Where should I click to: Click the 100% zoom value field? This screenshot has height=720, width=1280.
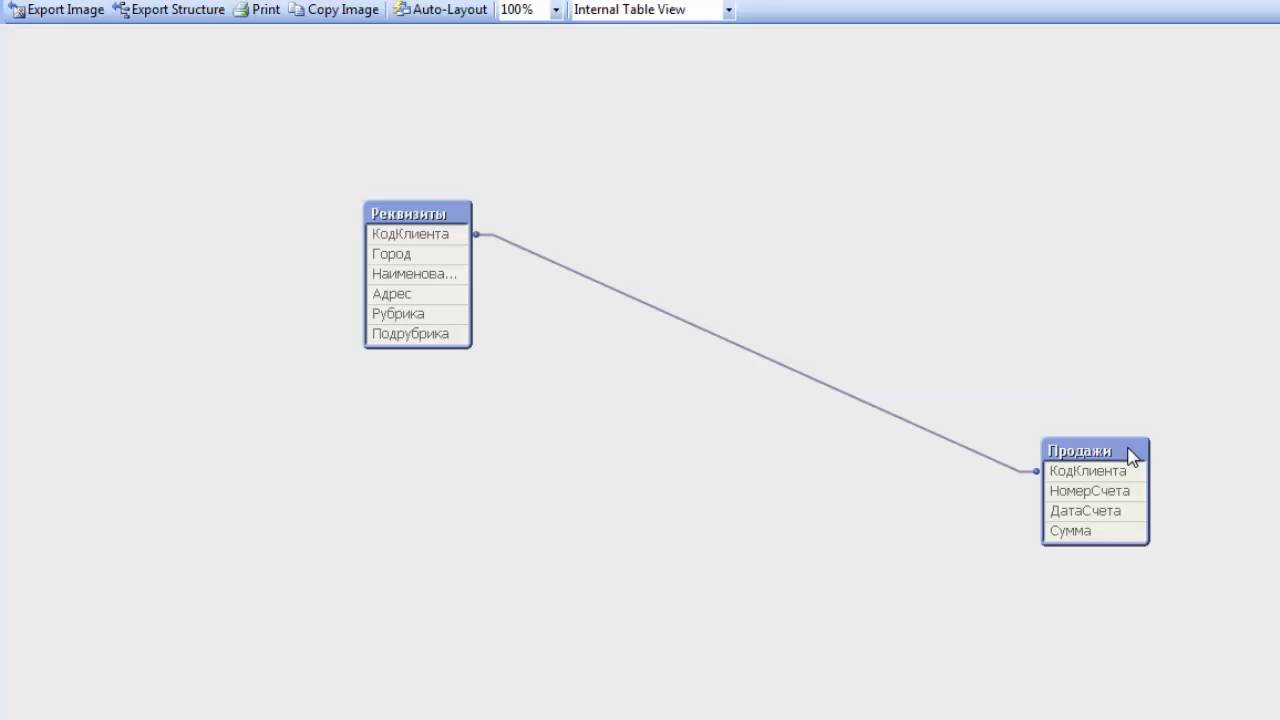[x=523, y=10]
